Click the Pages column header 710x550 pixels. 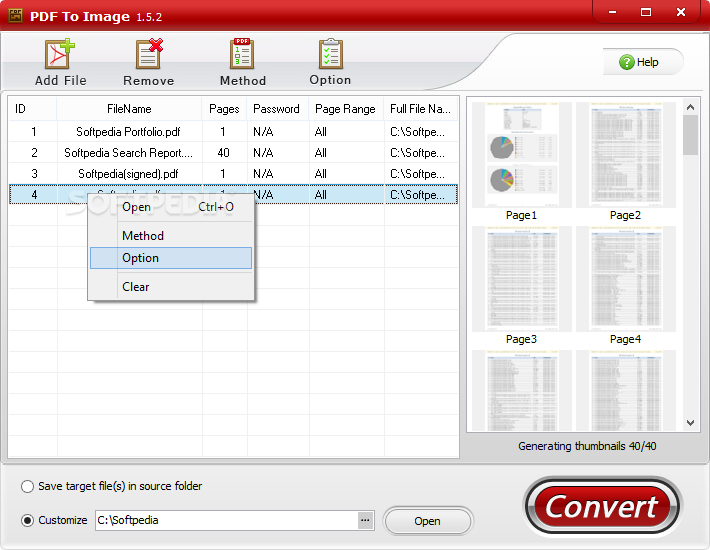point(224,109)
